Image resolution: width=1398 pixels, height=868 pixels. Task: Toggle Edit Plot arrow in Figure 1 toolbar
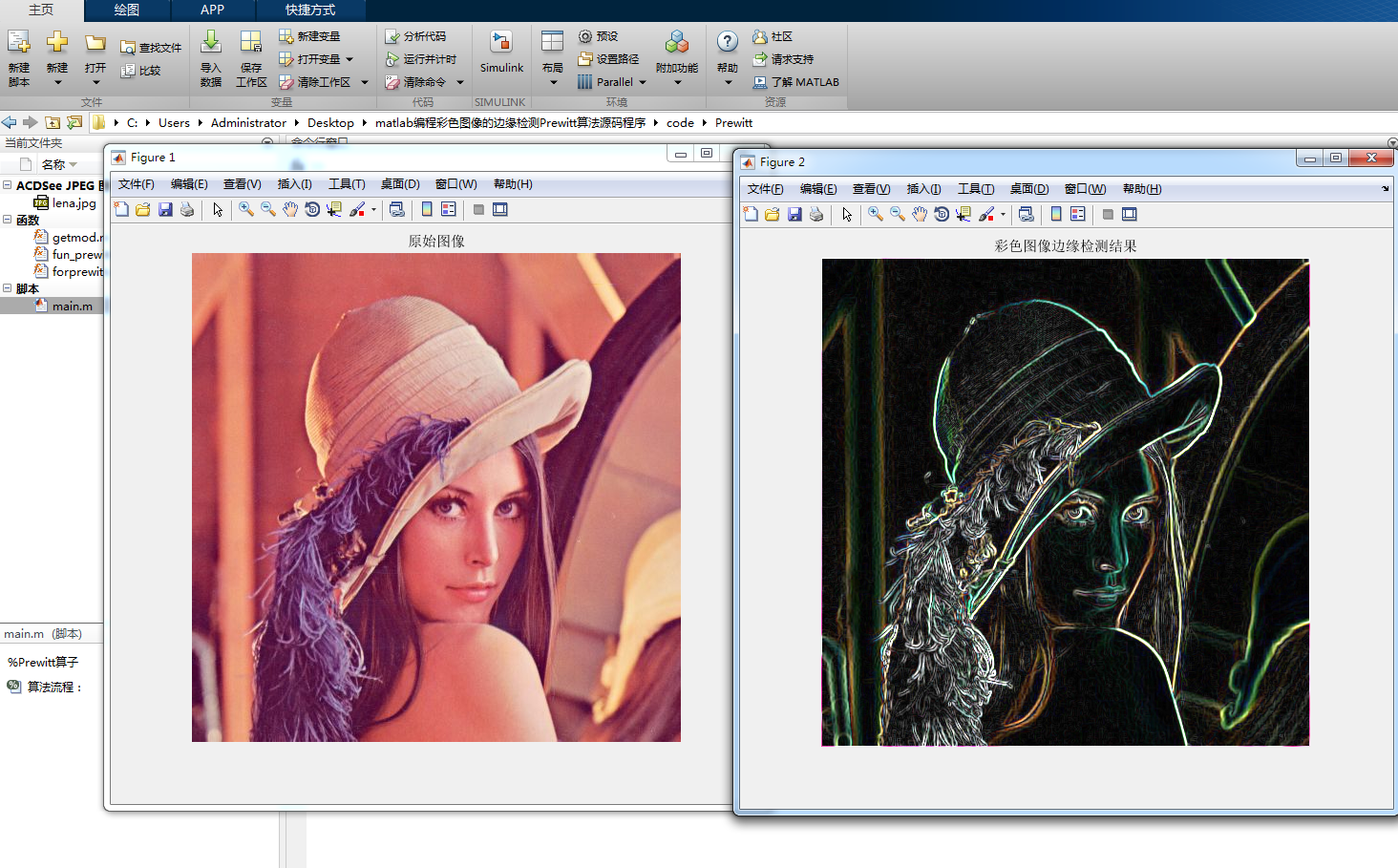point(218,210)
